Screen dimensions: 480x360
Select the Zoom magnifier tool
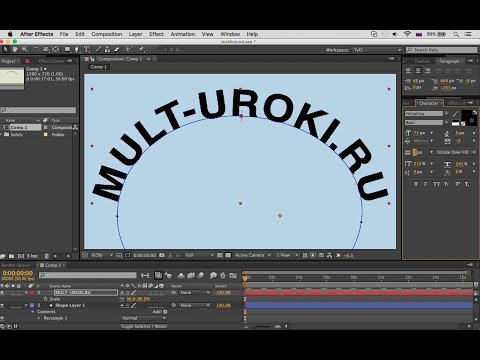coord(25,49)
